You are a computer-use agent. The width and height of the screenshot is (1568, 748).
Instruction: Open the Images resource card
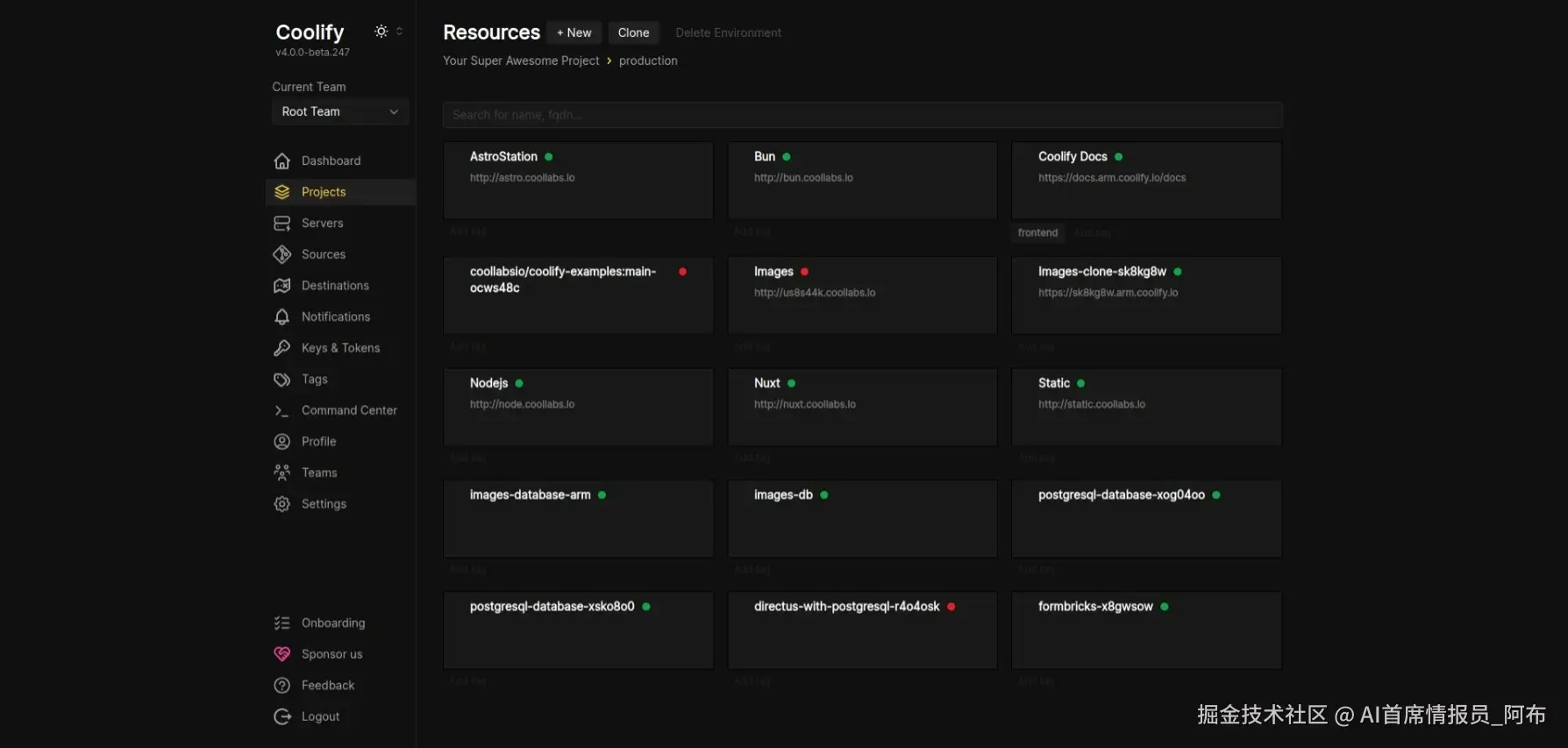[863, 296]
